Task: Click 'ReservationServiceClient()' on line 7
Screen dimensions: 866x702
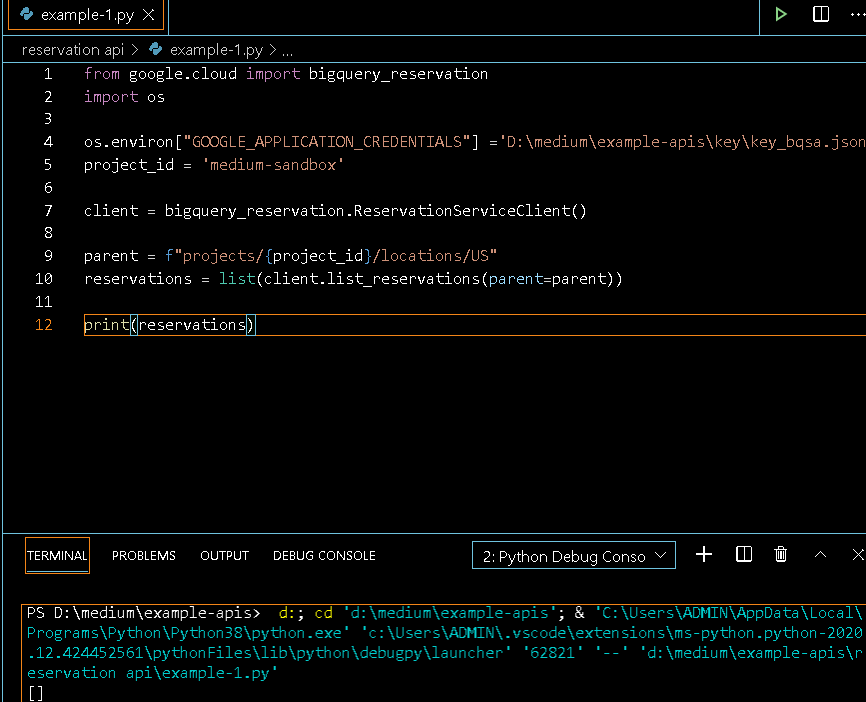Action: 470,210
